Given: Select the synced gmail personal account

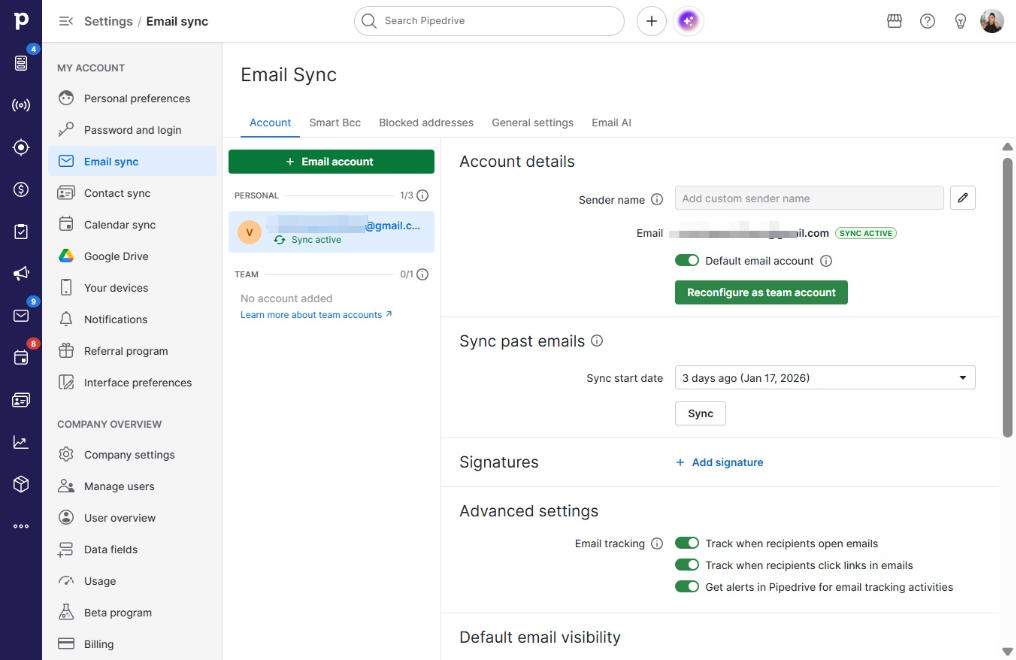Looking at the screenshot, I should coord(331,232).
